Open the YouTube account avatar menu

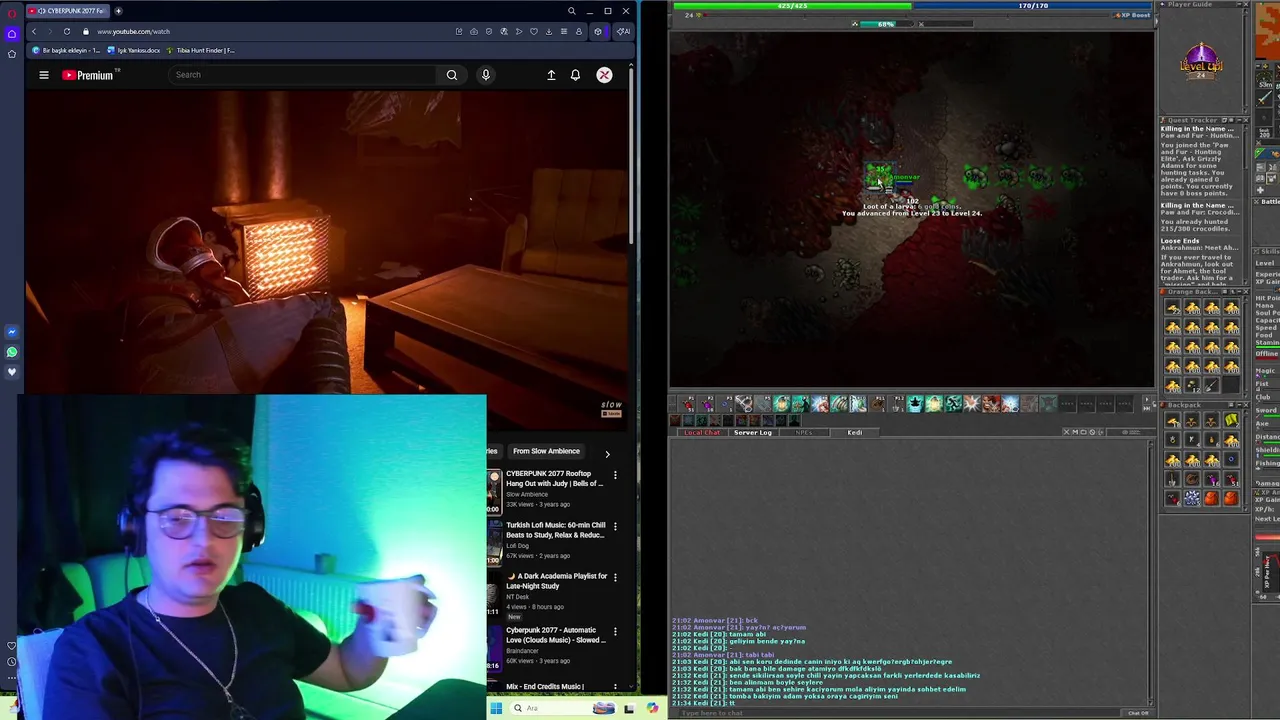pos(604,75)
